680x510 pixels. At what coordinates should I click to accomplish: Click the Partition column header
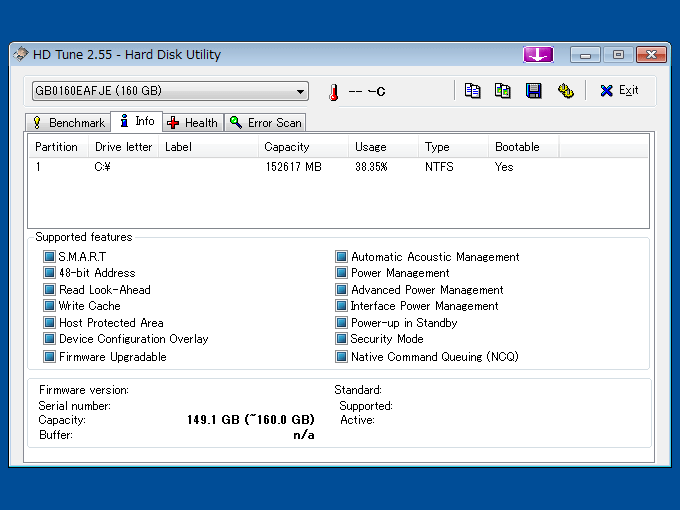coord(59,147)
